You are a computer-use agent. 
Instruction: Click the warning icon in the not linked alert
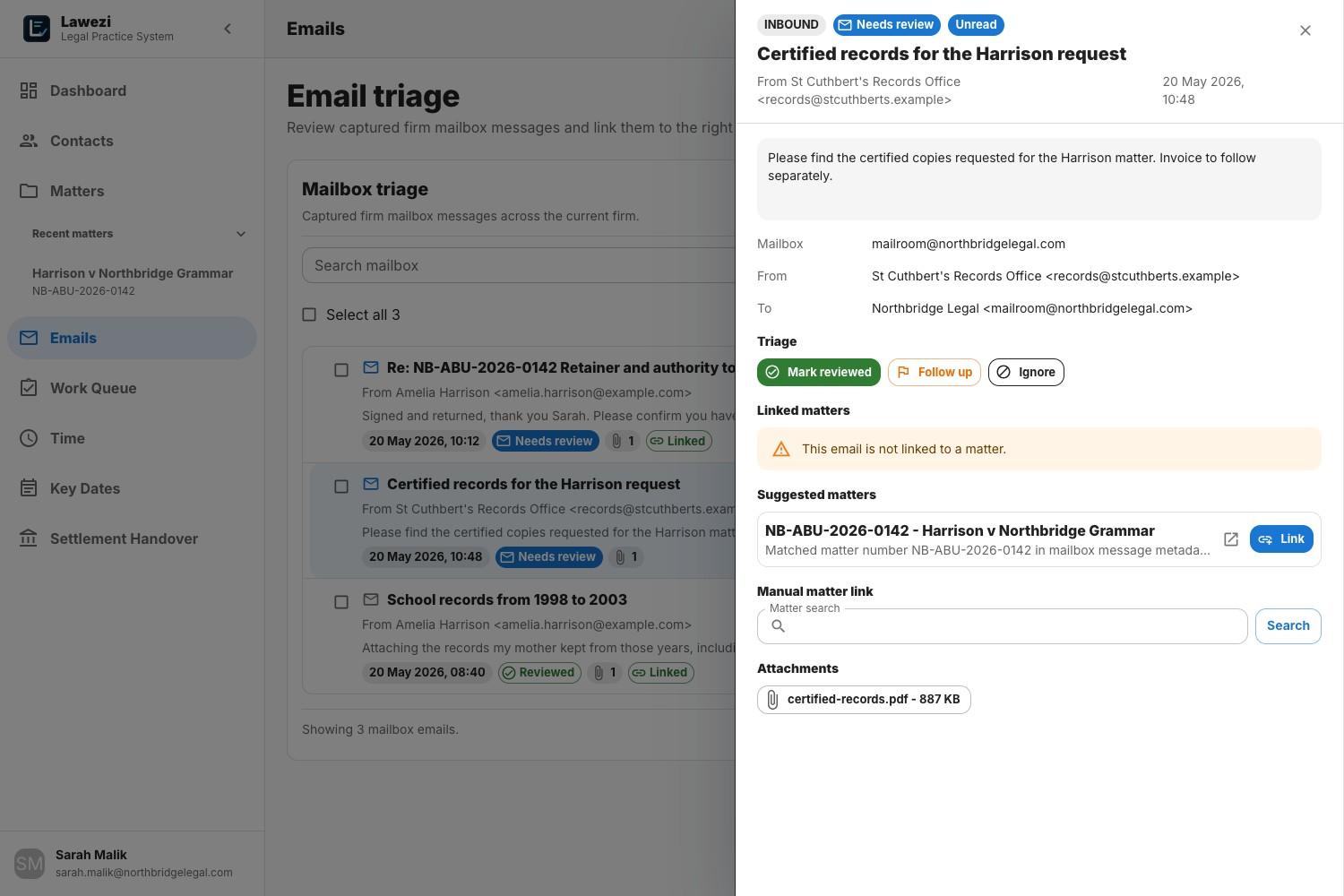pos(781,449)
